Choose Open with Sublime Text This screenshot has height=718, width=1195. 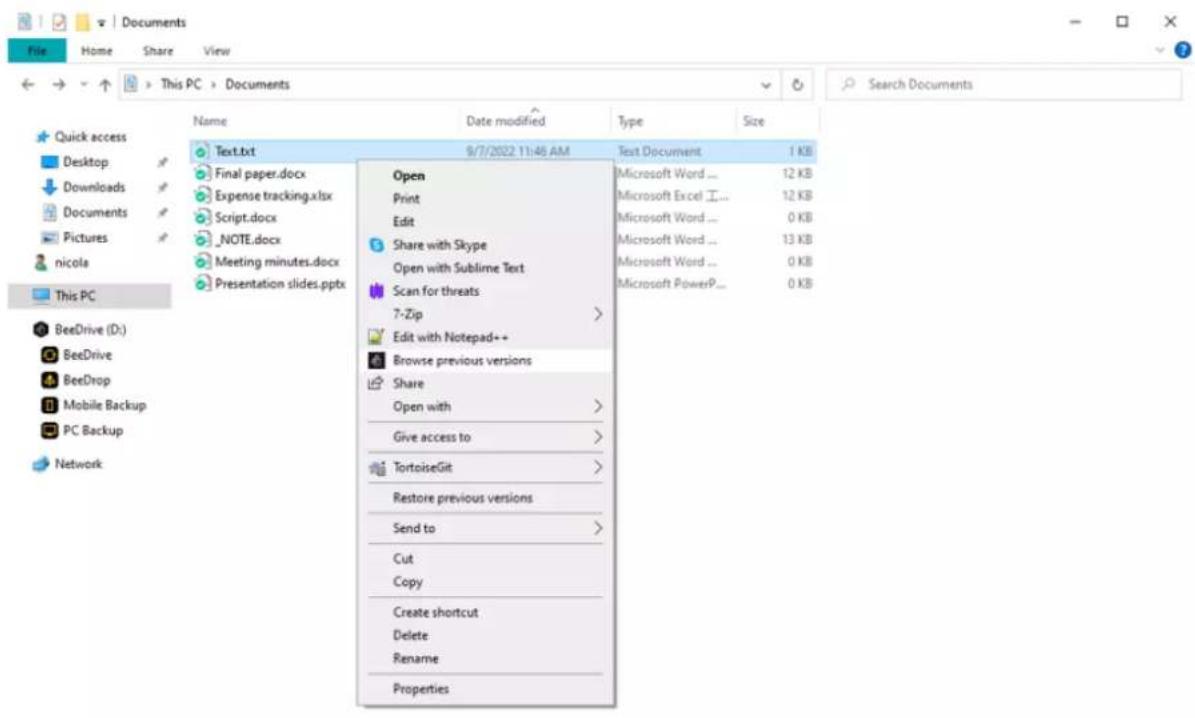point(458,268)
